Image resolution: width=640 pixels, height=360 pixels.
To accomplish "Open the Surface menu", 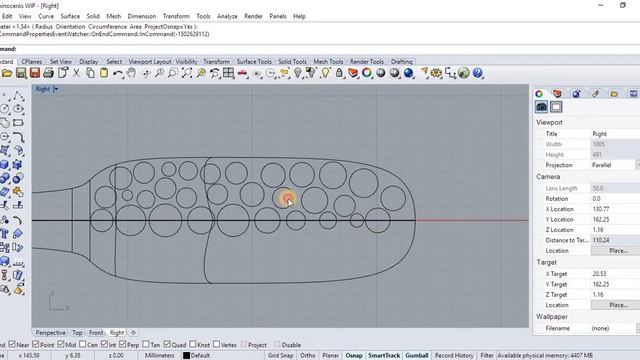I will (x=70, y=16).
